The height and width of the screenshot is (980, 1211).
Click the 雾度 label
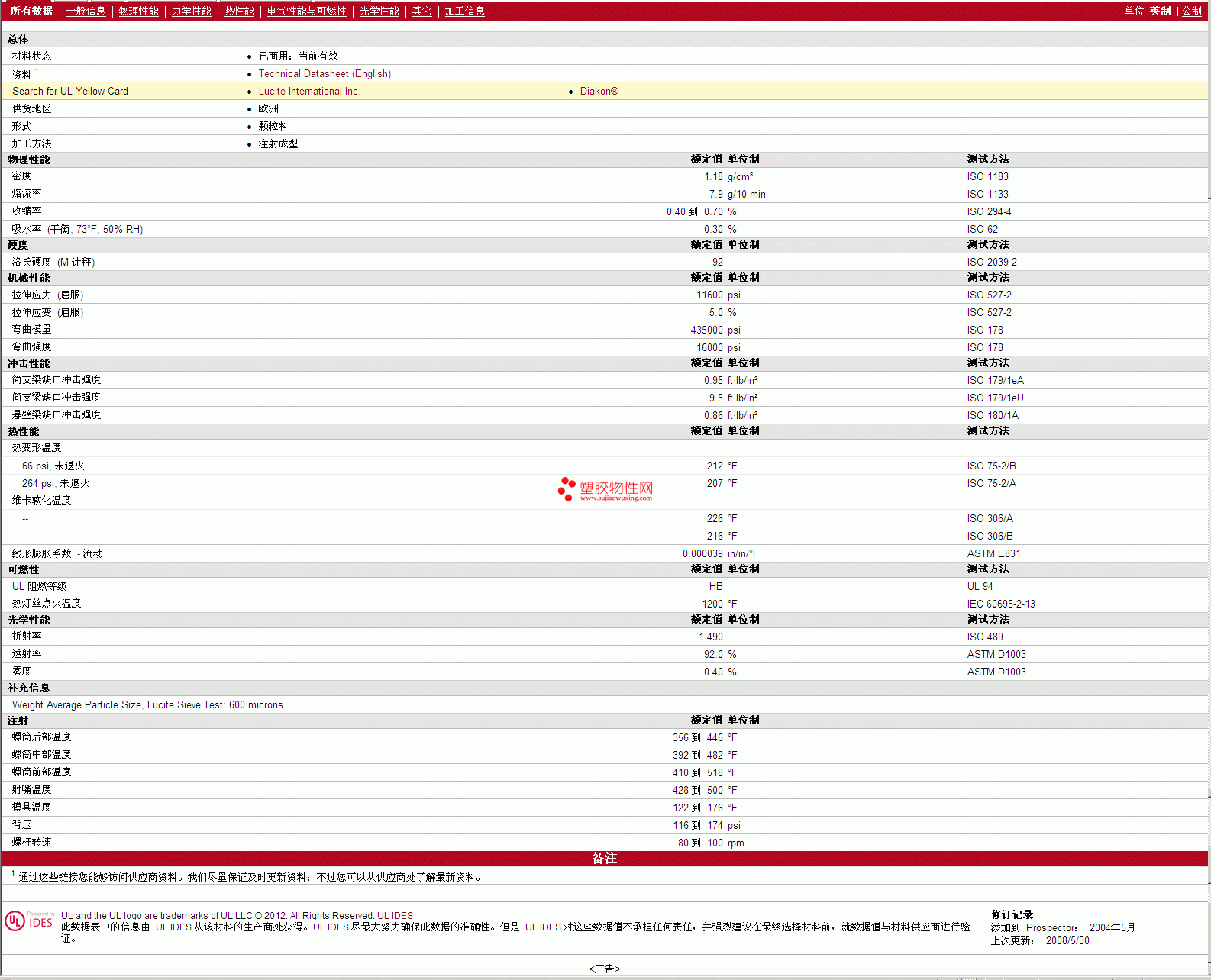point(21,672)
